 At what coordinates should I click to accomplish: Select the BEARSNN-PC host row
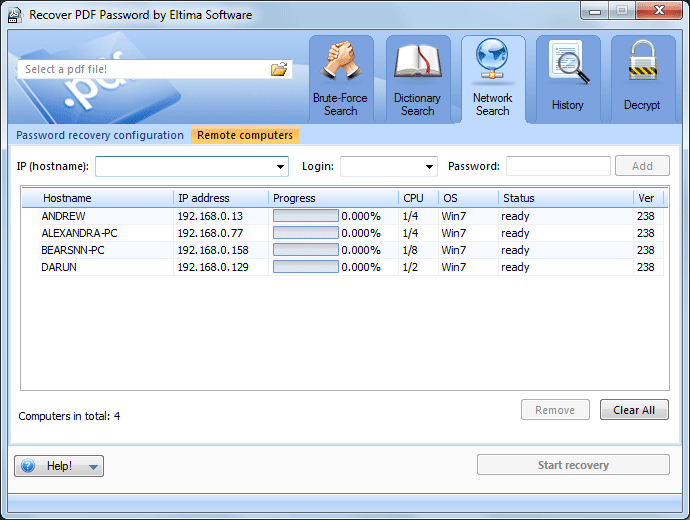(351, 250)
